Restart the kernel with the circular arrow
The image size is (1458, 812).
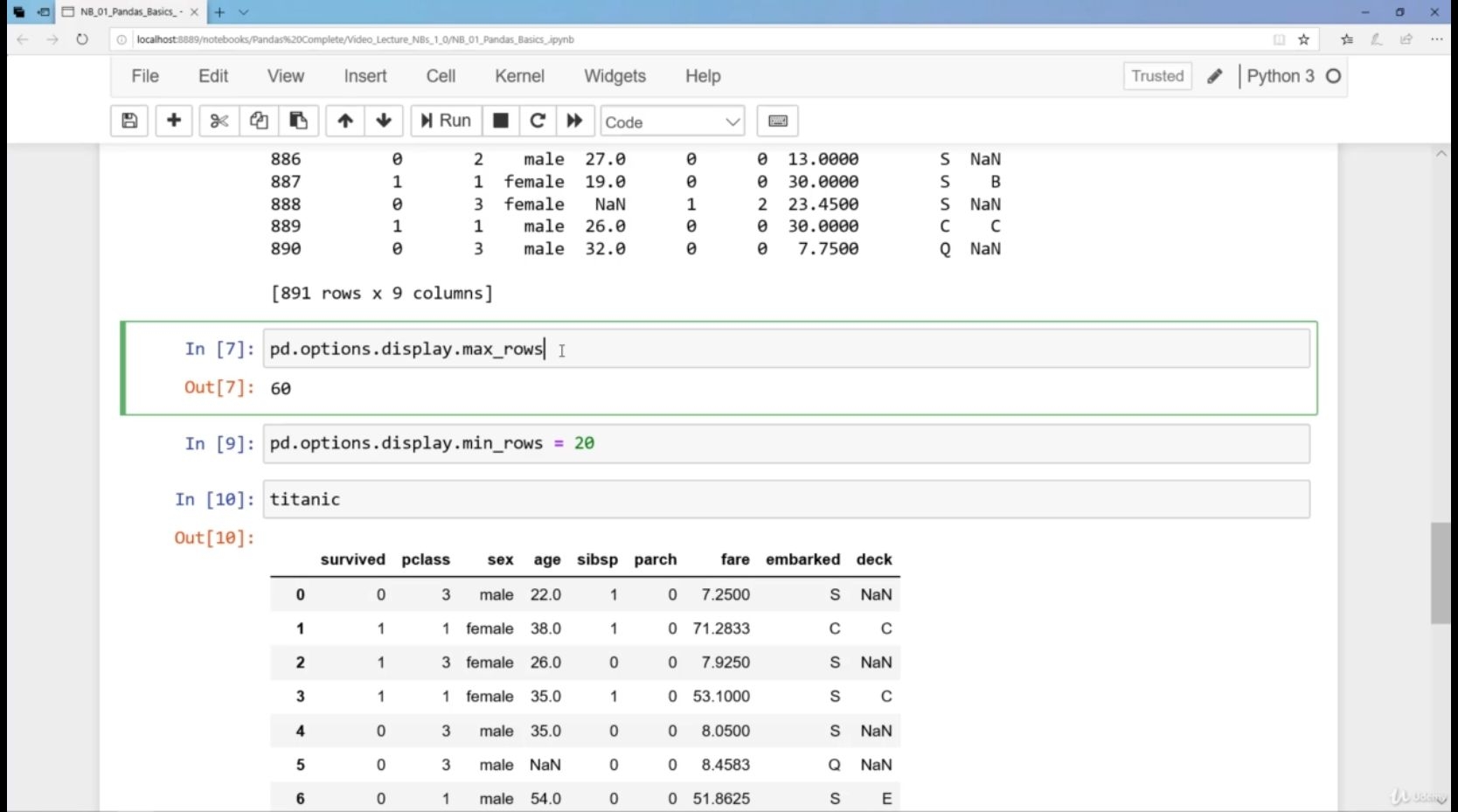coord(538,121)
